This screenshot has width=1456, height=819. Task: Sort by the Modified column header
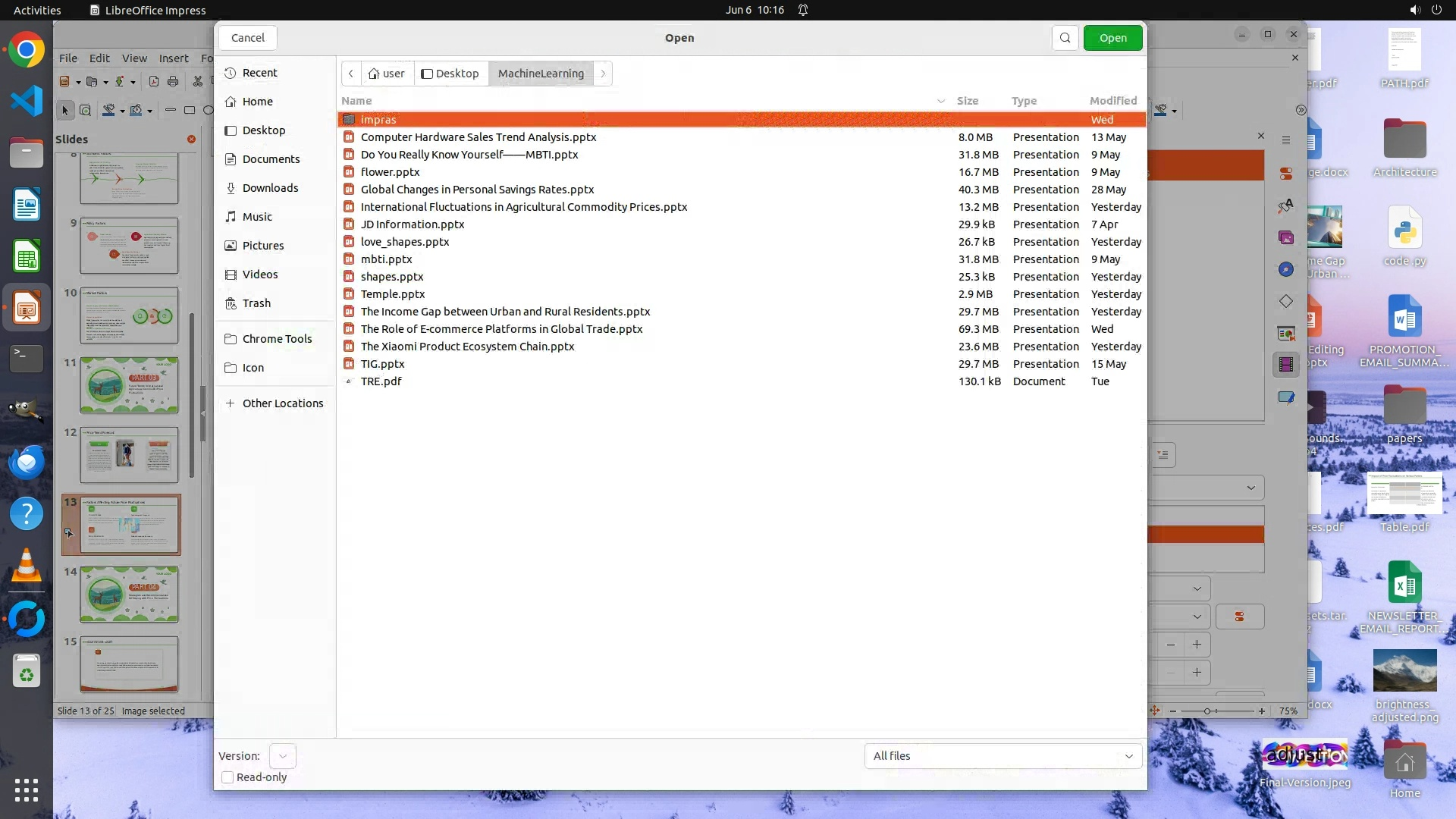1112,101
